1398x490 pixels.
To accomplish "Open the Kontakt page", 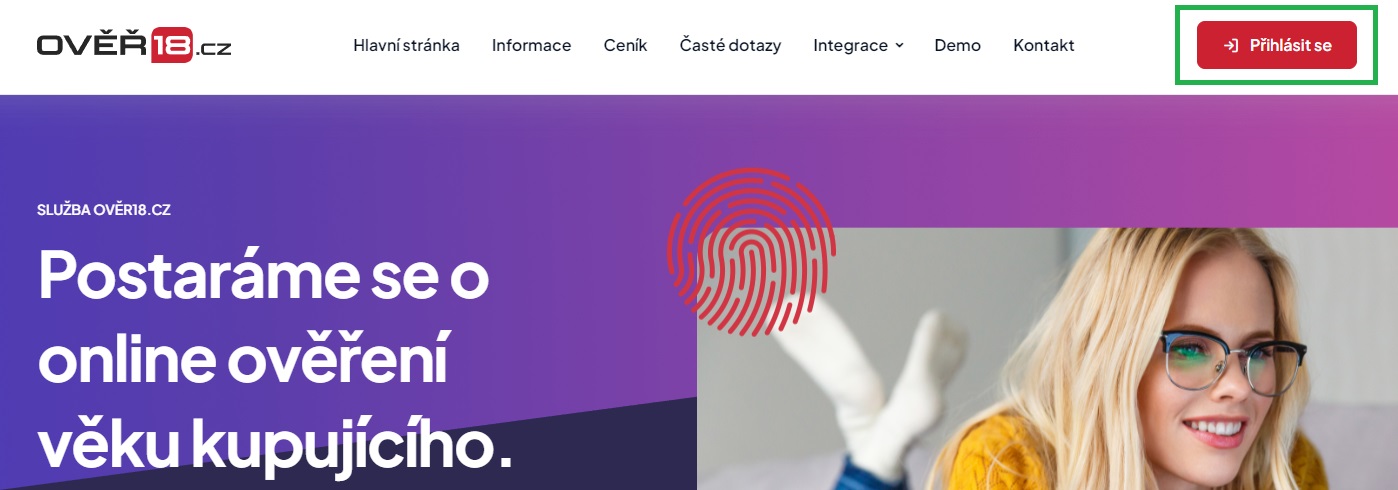I will 1043,45.
